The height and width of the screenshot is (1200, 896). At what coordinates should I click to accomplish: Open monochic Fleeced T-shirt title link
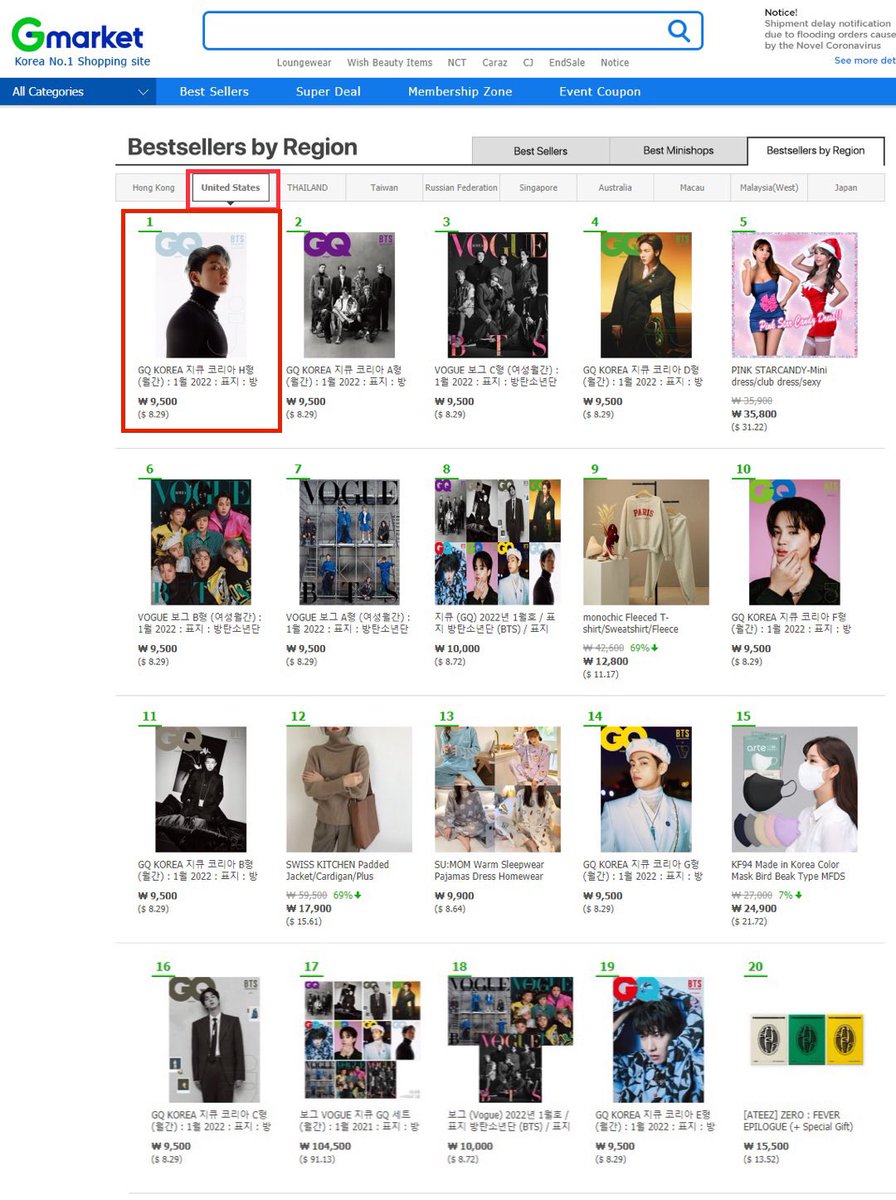click(631, 623)
